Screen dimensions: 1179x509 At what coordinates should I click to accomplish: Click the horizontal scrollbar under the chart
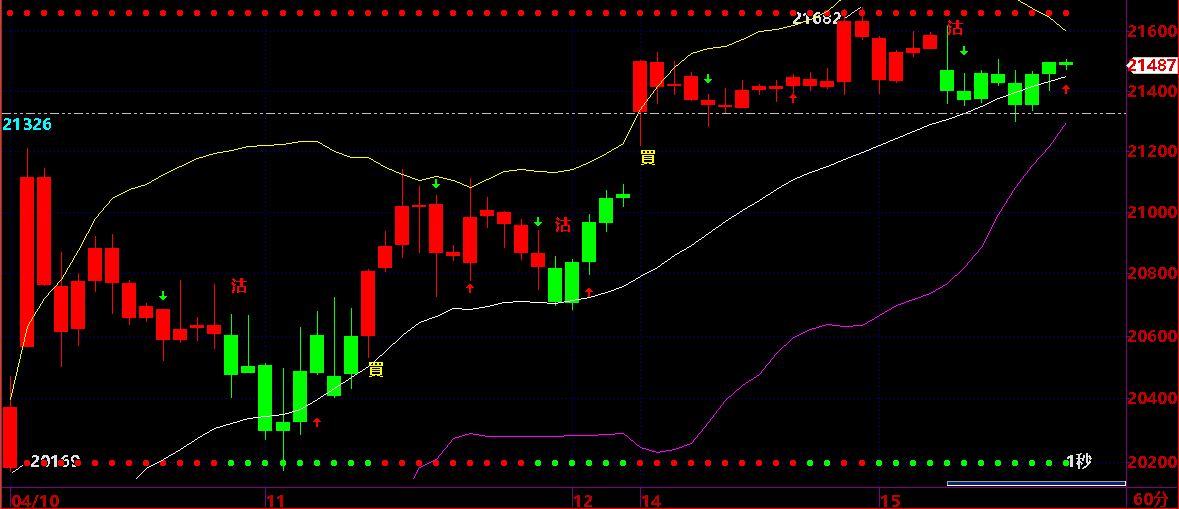click(x=1036, y=483)
